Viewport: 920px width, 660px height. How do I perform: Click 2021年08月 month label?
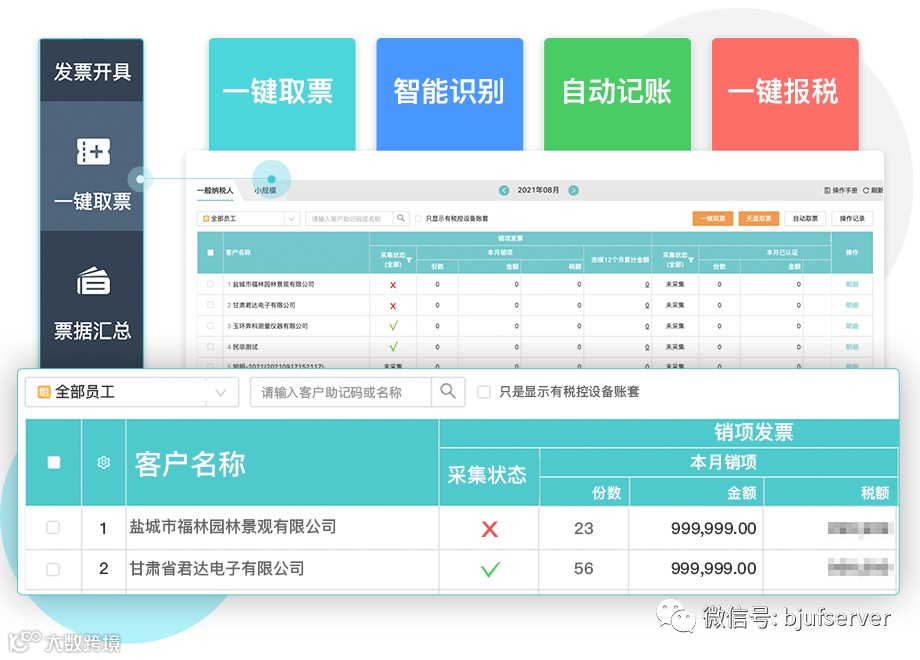[x=538, y=190]
